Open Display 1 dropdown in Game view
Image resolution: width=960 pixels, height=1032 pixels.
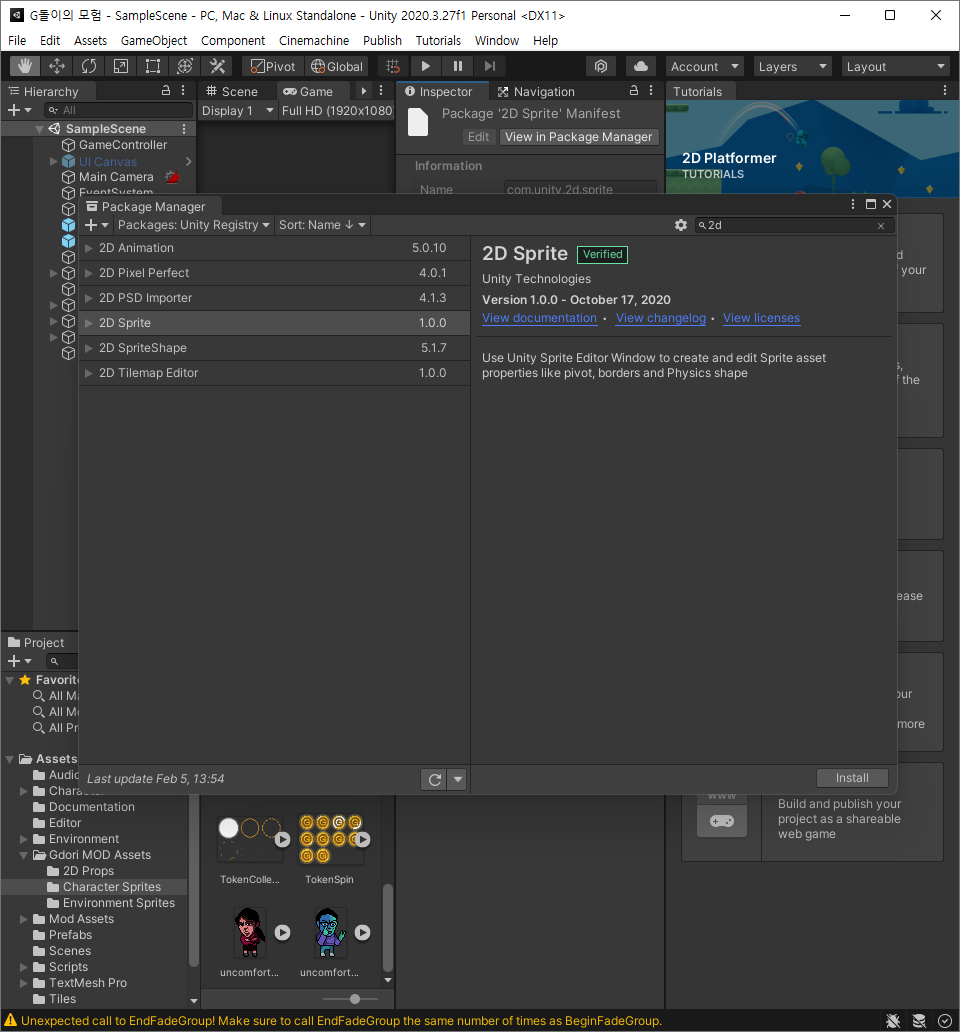pos(237,111)
